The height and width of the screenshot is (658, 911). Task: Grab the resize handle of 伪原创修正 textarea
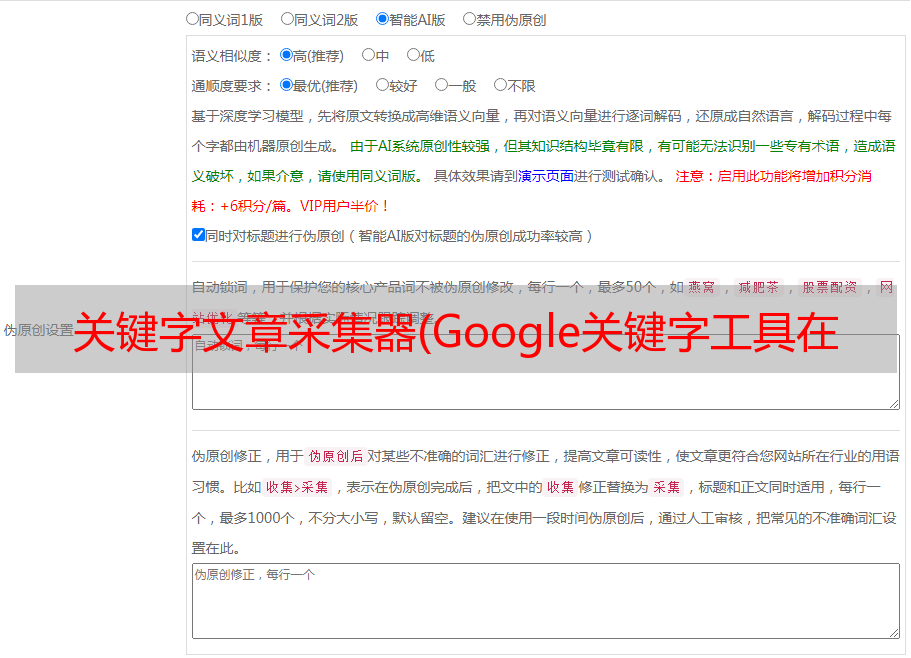point(894,633)
